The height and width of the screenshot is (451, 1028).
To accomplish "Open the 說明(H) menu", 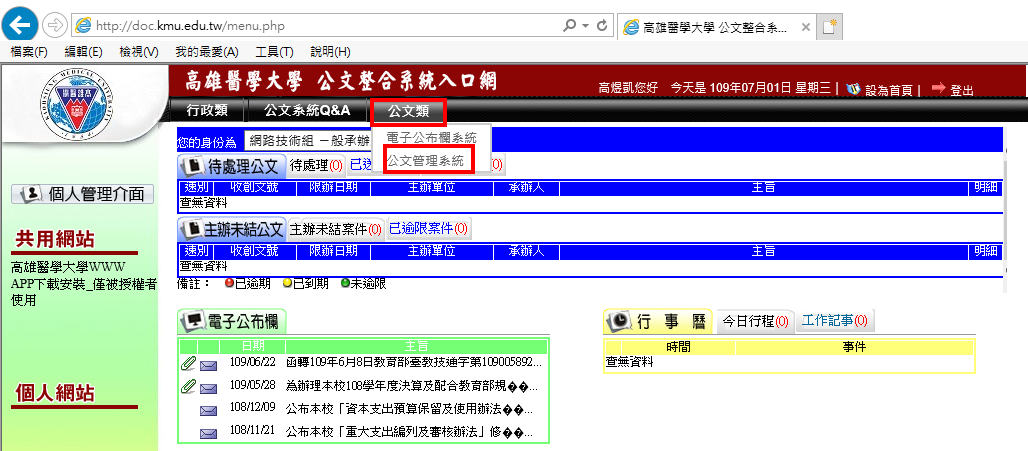I will 330,52.
